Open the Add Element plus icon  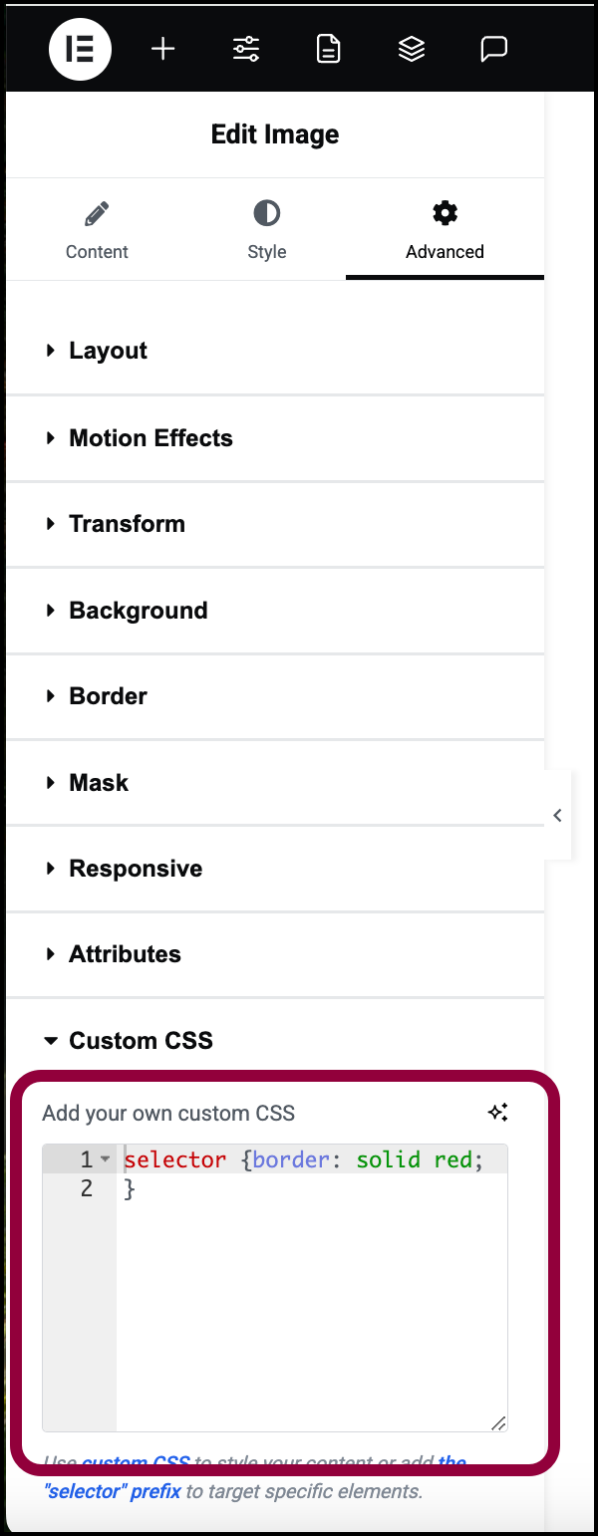coord(162,48)
